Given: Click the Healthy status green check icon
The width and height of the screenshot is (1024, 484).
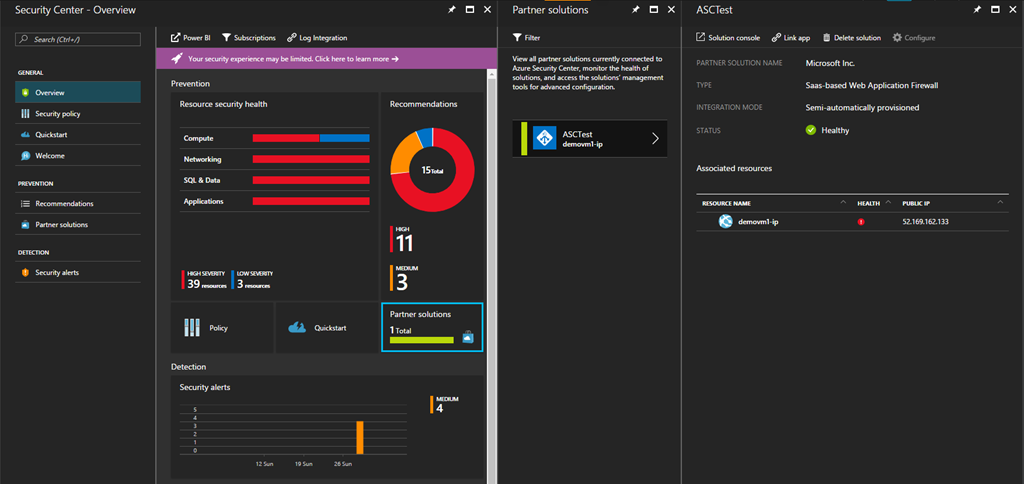Looking at the screenshot, I should point(811,130).
